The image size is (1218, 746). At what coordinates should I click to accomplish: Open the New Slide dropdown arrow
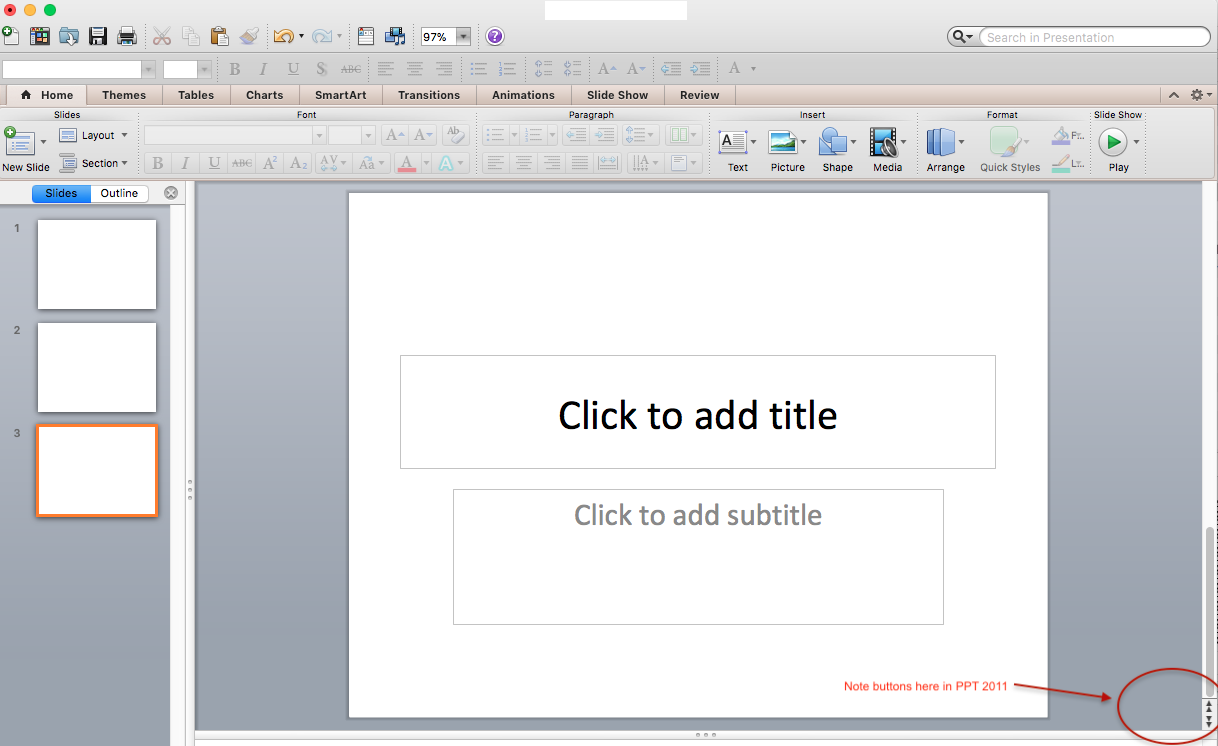[43, 143]
